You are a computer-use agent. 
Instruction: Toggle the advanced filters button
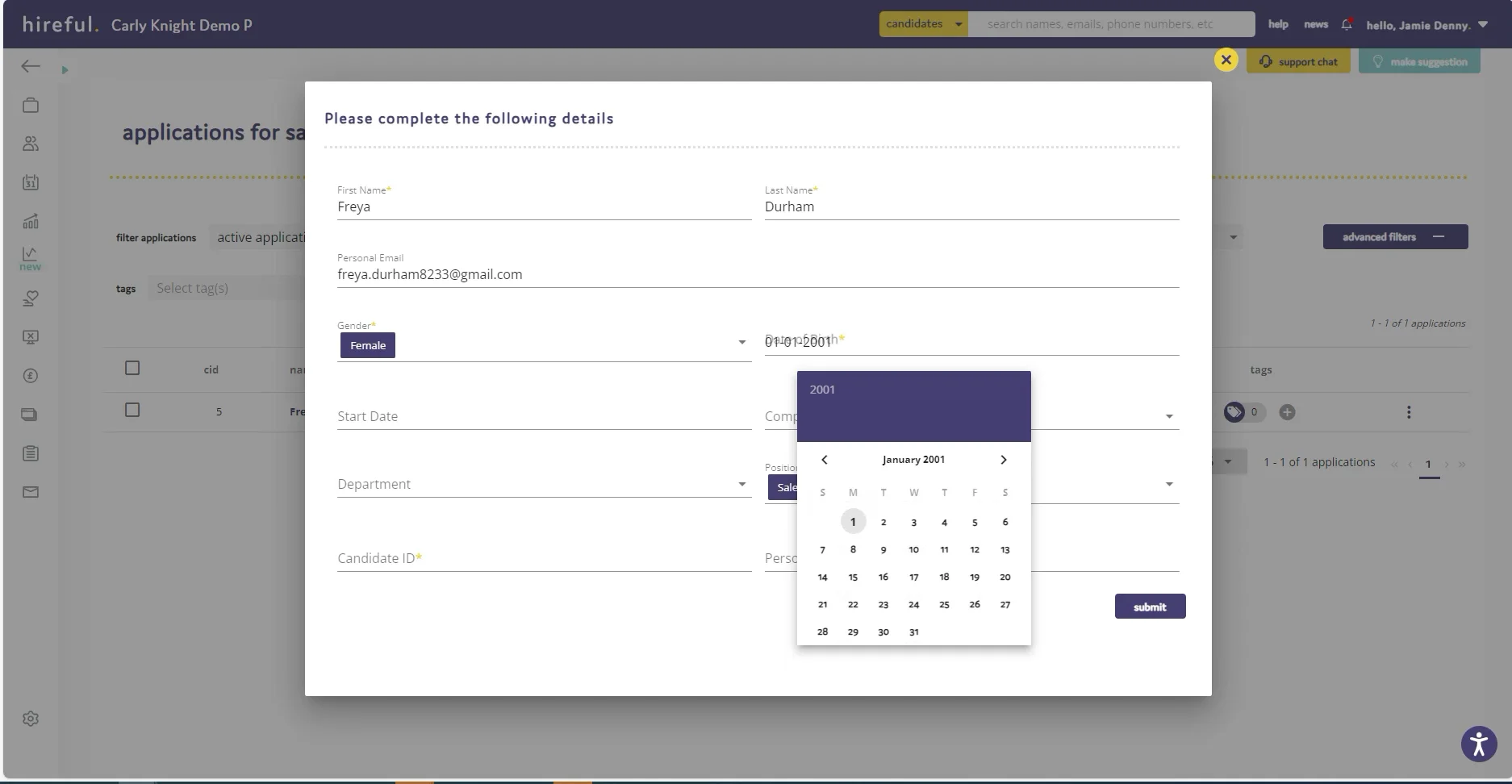pyautogui.click(x=1395, y=237)
